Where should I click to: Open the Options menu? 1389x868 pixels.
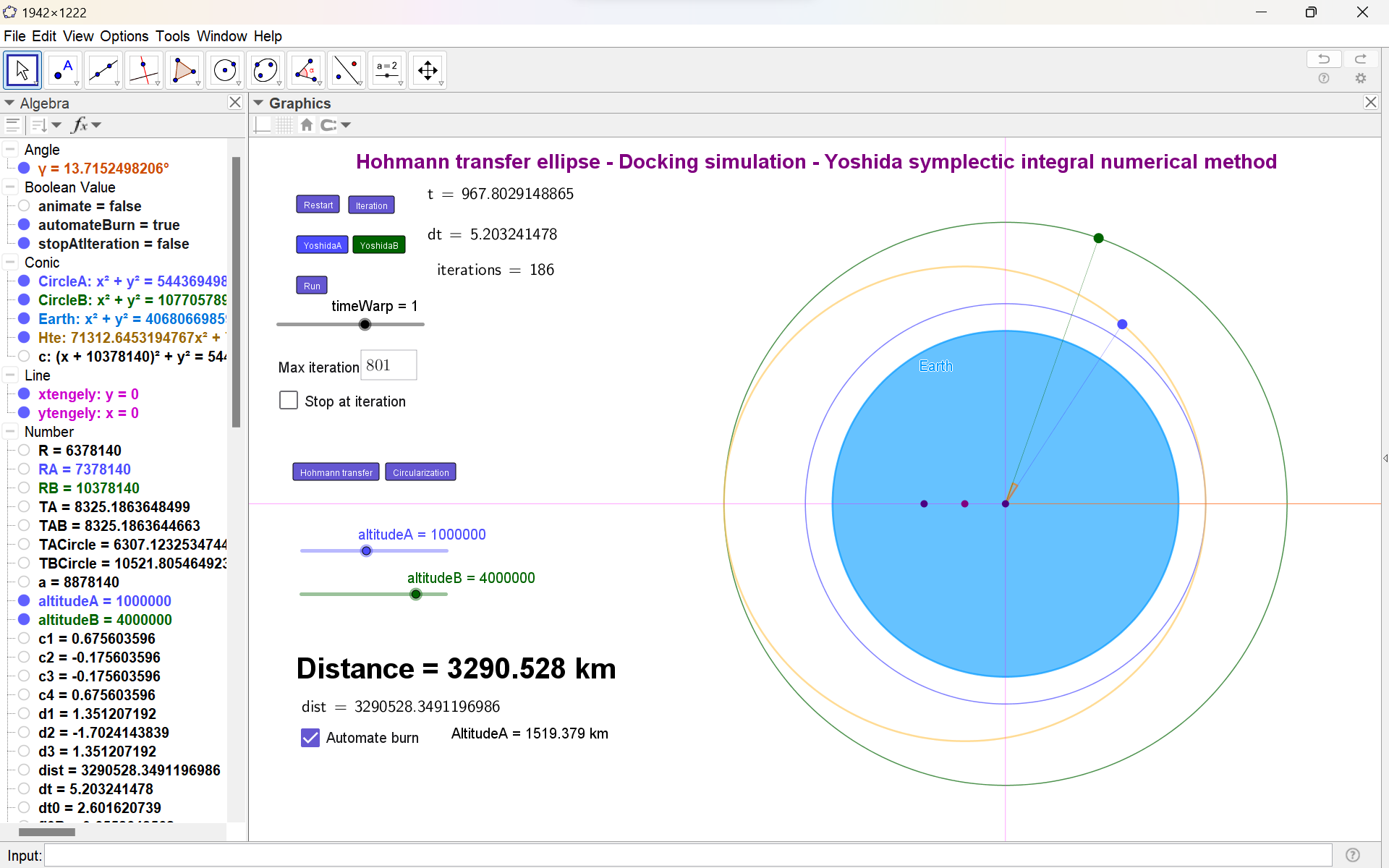[124, 36]
